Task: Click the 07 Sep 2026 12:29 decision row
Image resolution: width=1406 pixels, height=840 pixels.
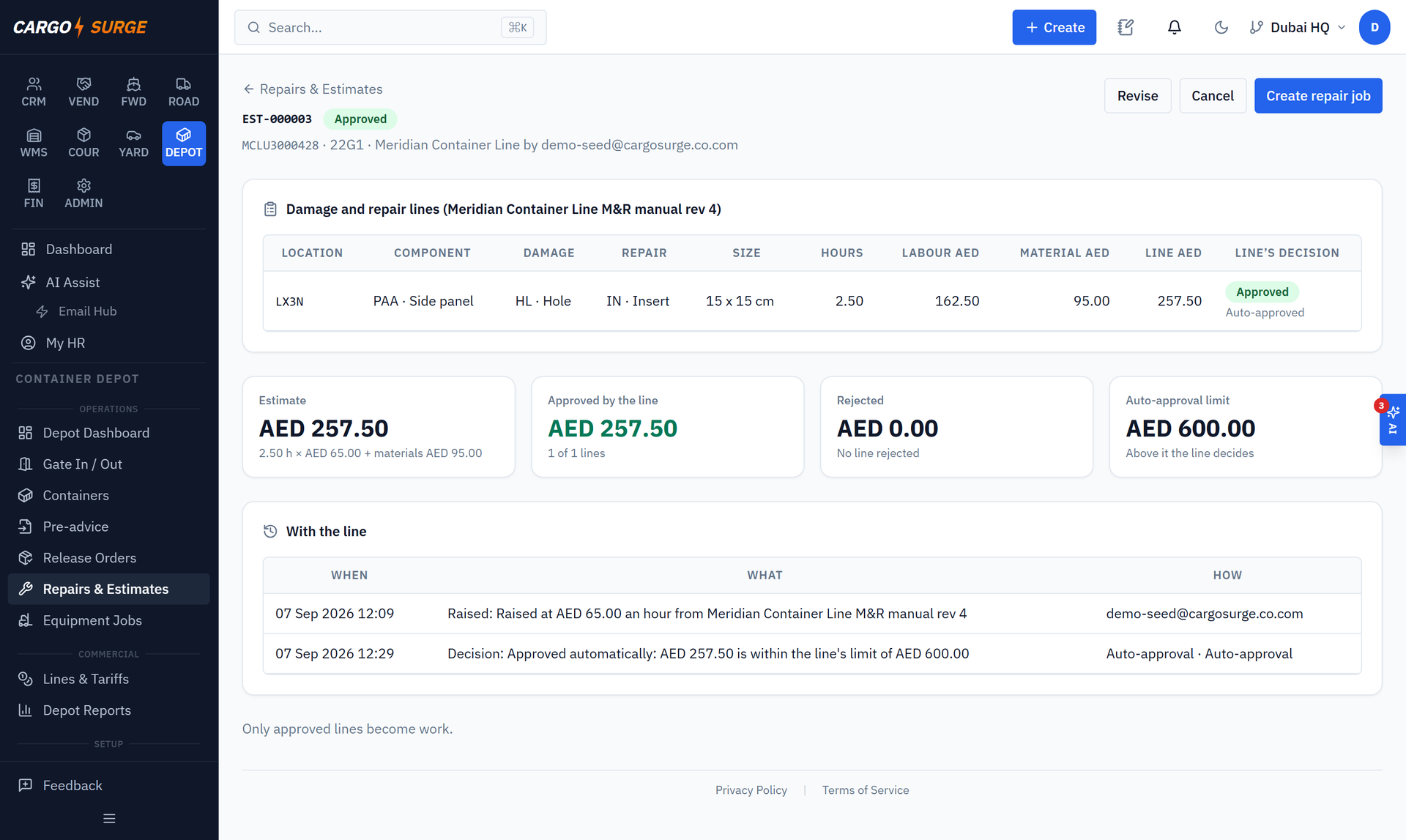Action: (812, 653)
